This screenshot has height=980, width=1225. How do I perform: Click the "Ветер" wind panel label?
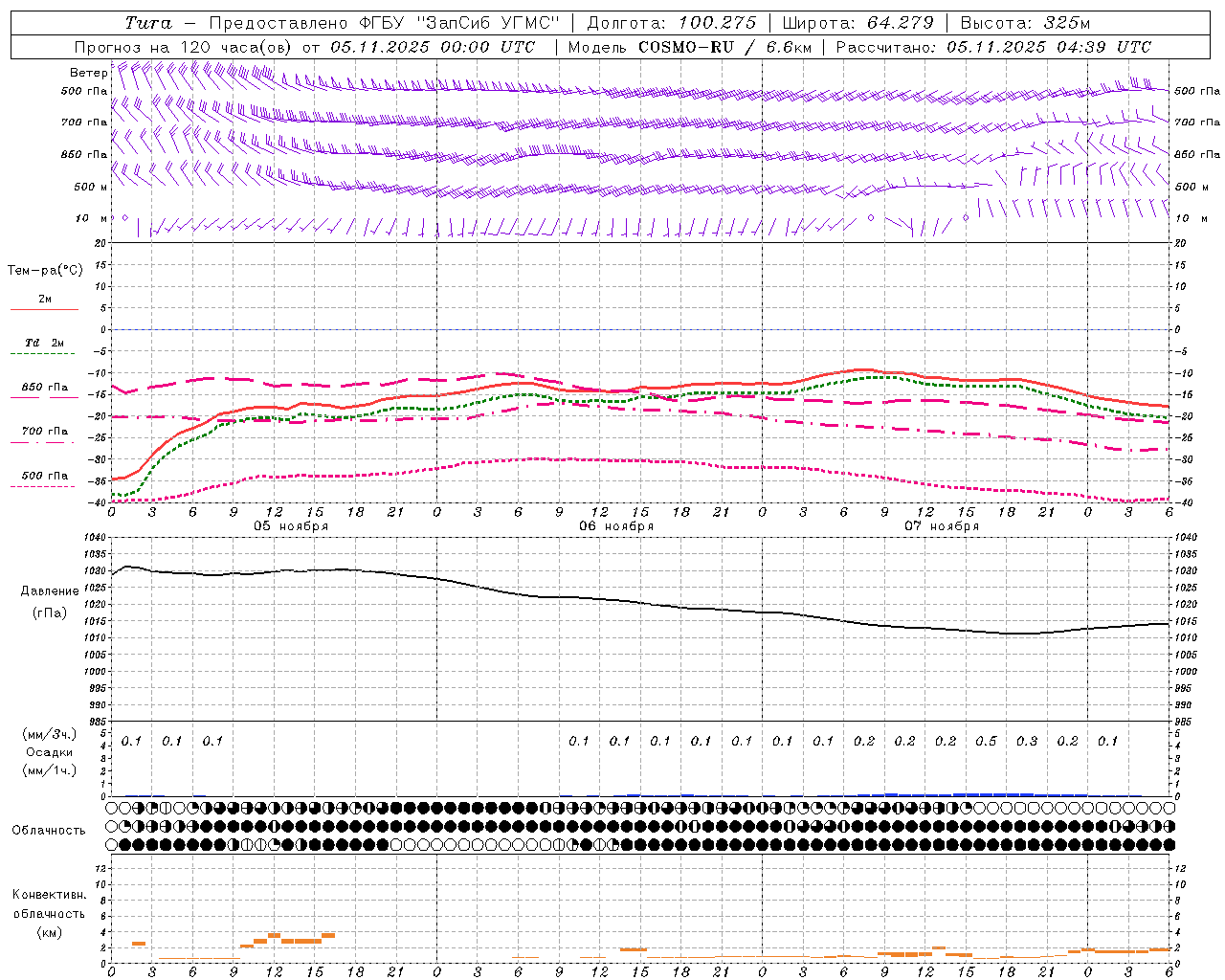(x=89, y=72)
